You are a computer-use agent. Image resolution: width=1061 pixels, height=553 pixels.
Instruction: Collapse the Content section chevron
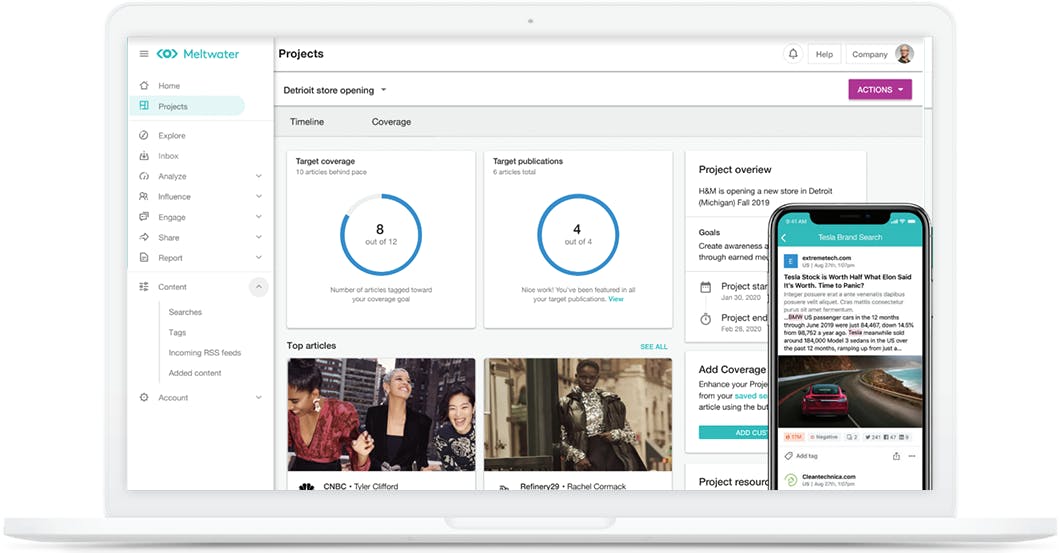pos(258,287)
